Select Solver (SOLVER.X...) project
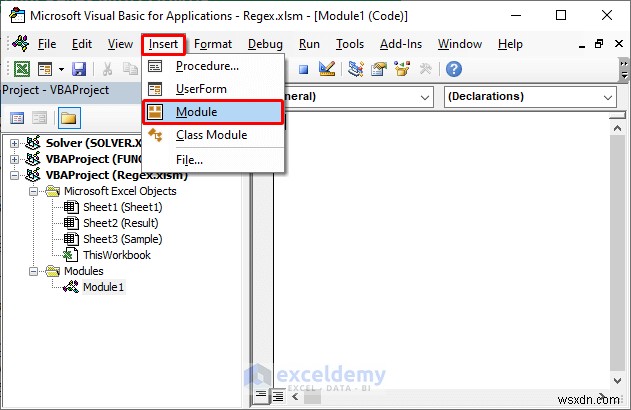 93,143
